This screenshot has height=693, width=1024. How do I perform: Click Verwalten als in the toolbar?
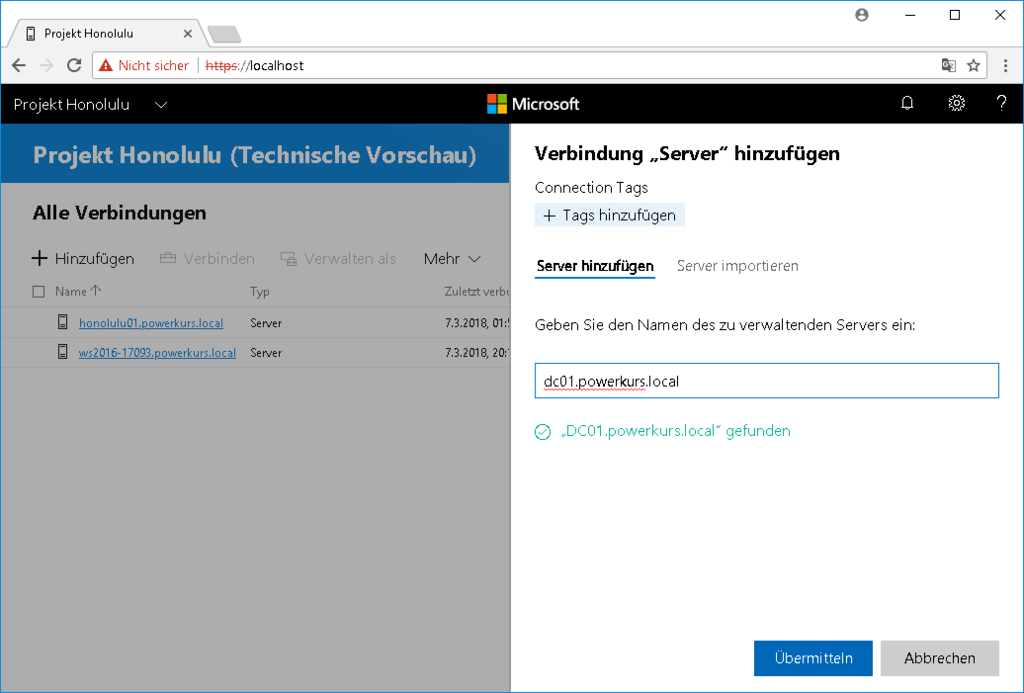pos(338,259)
